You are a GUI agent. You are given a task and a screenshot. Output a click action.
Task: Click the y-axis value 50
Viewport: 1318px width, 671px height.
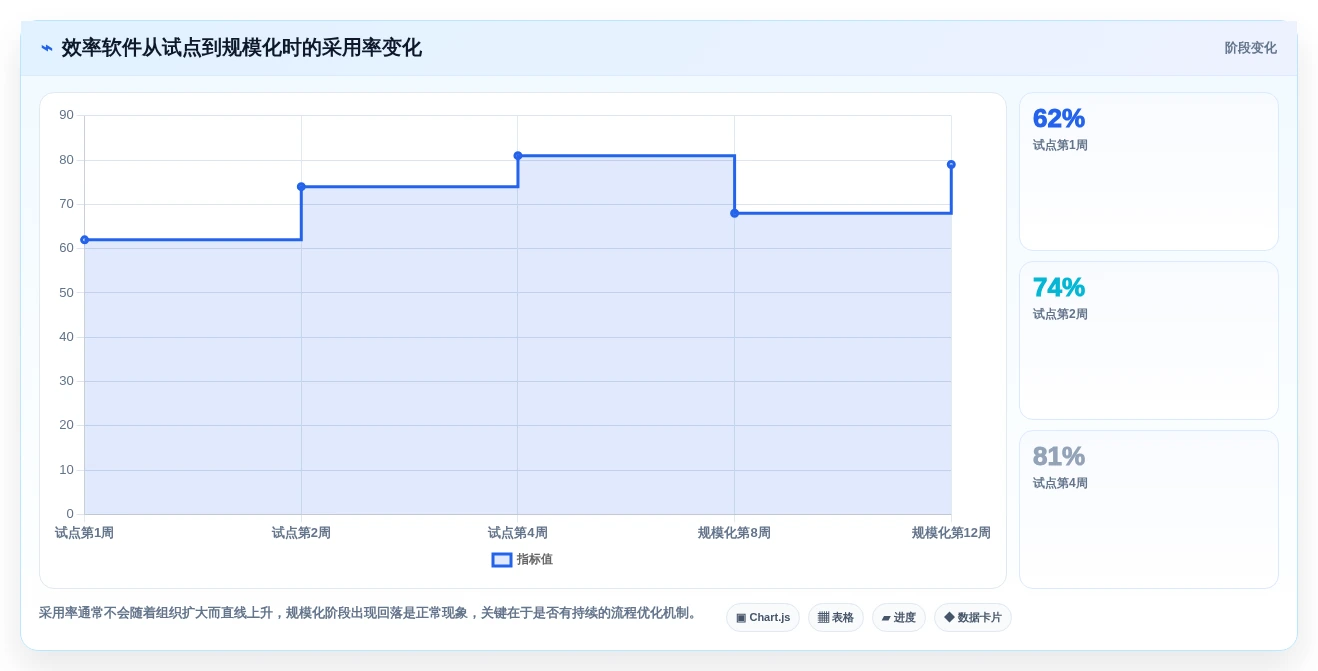point(66,293)
